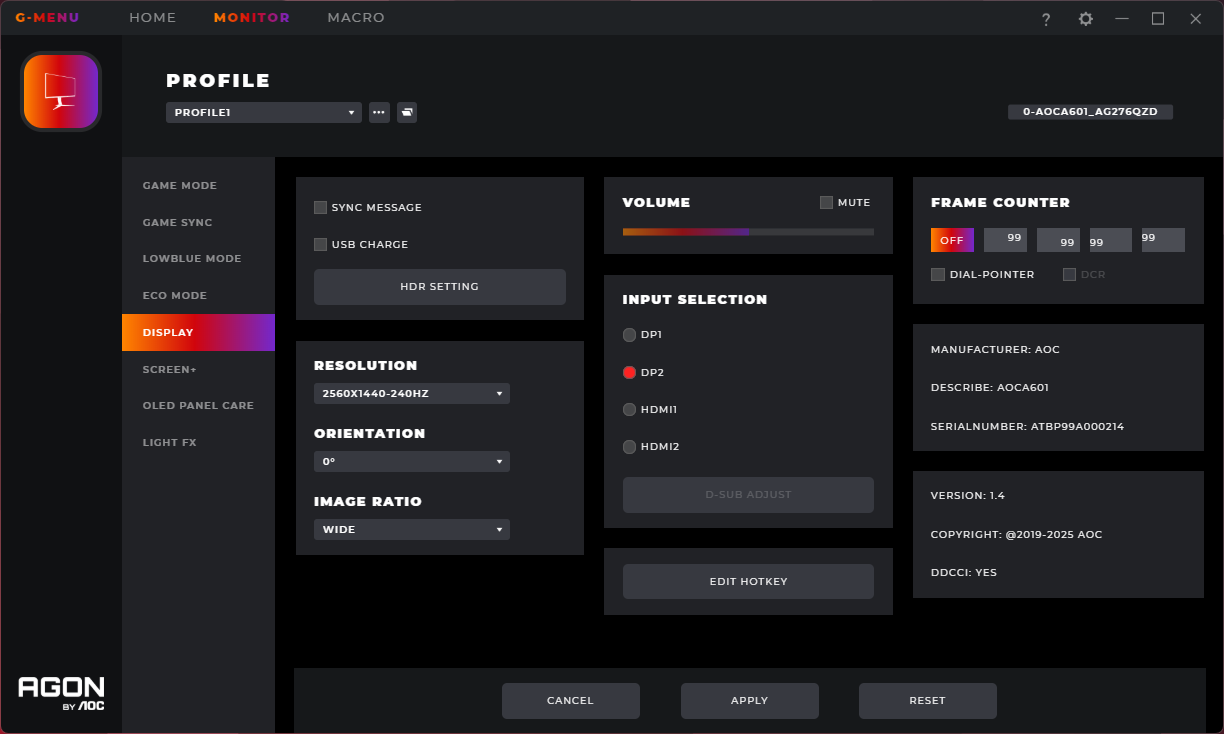The height and width of the screenshot is (734, 1224).
Task: Switch to the HOME tab
Action: 153,18
